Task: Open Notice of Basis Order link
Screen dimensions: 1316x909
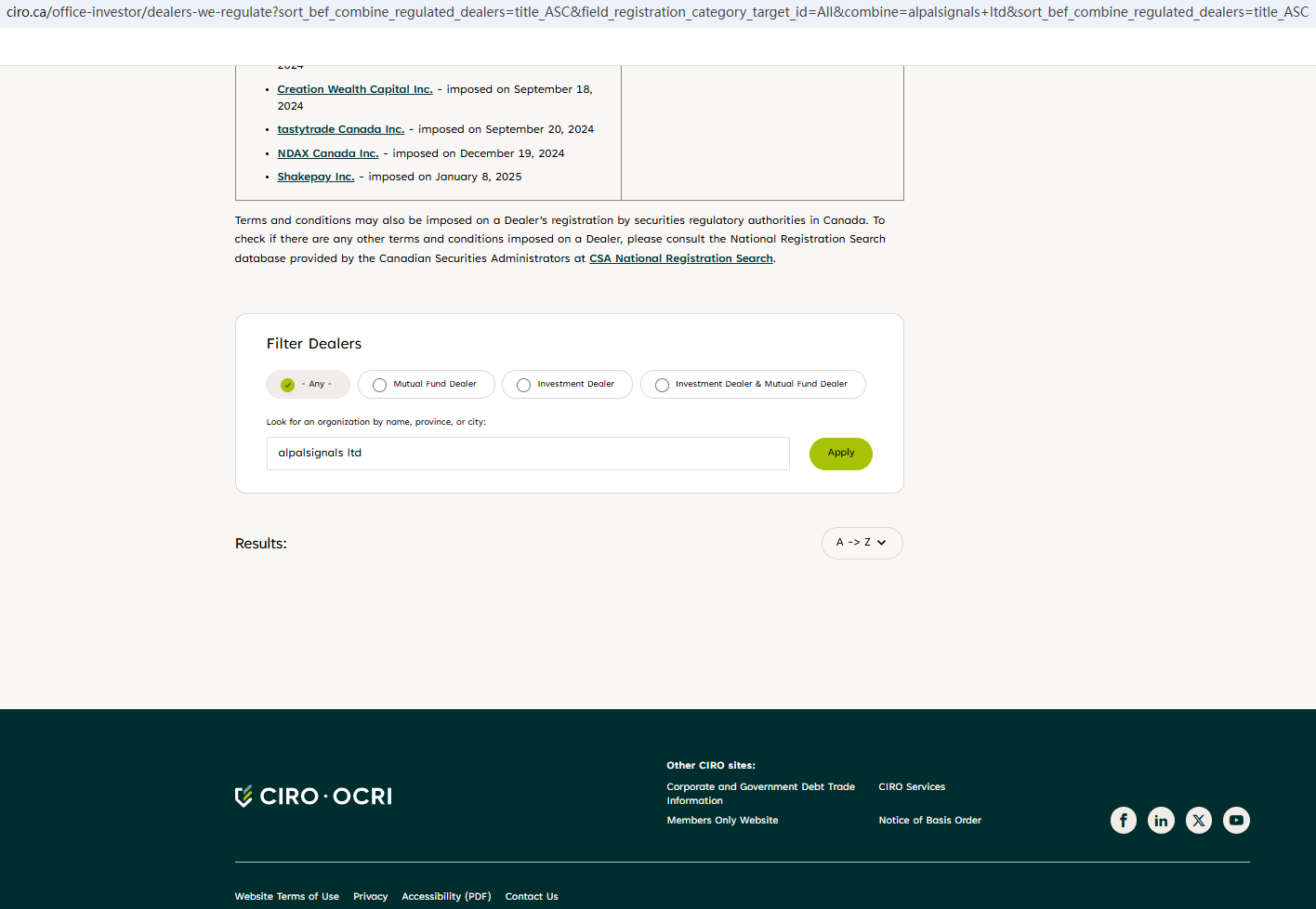Action: tap(929, 821)
